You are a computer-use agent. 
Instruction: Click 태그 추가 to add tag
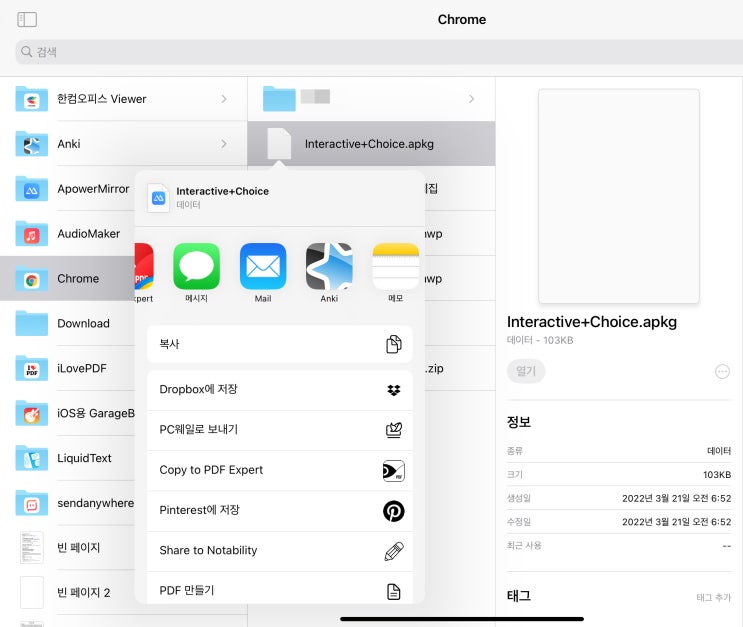[x=713, y=598]
